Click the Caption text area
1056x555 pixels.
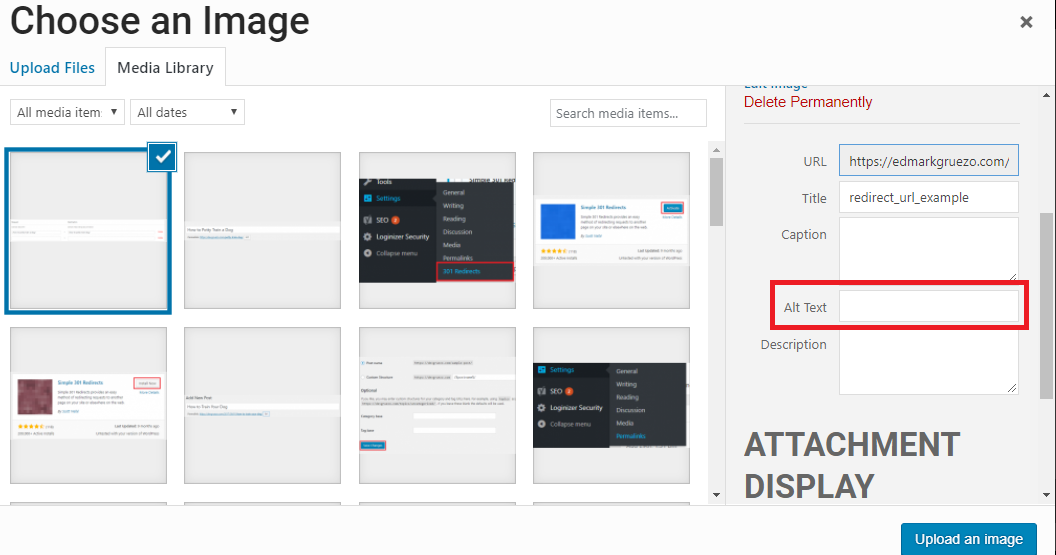click(928, 249)
